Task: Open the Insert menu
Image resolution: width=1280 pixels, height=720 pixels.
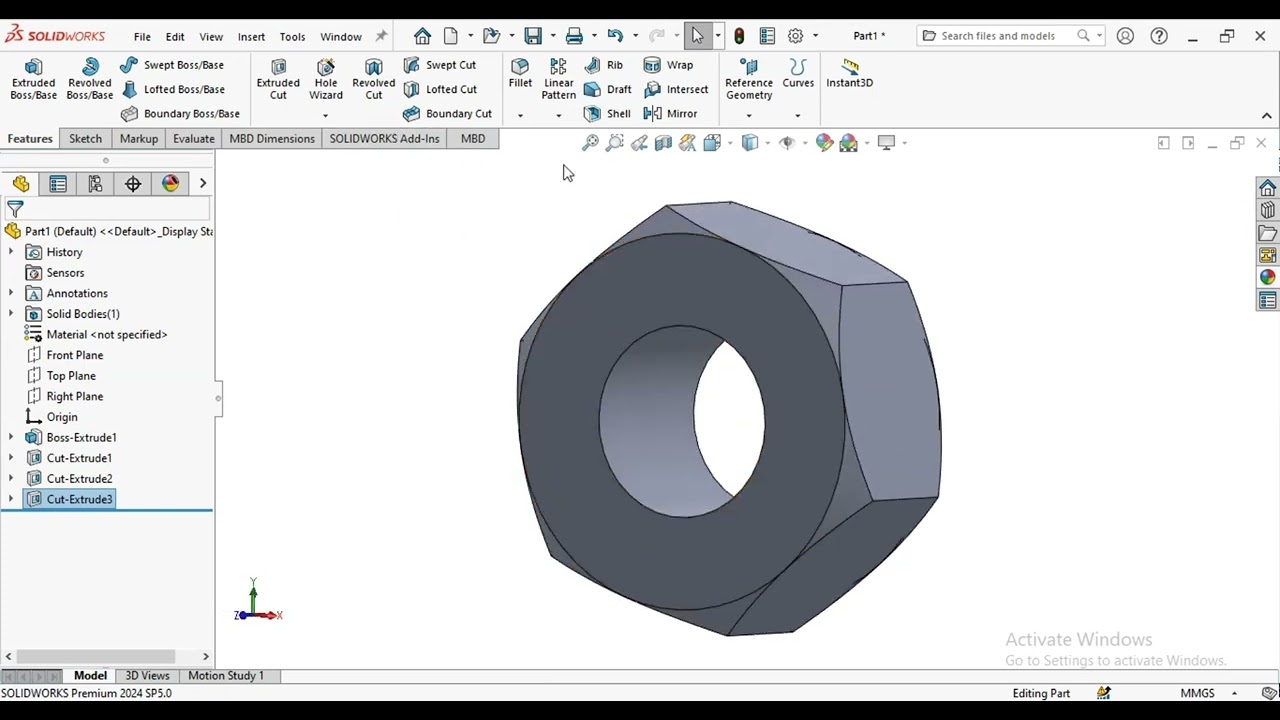Action: [251, 37]
